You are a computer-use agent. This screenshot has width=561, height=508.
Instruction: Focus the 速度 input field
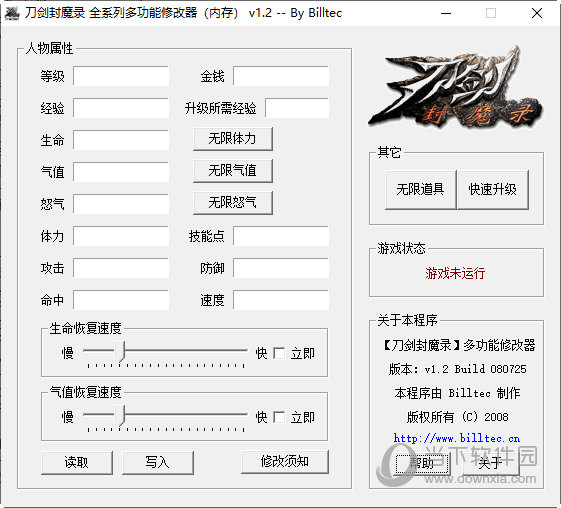point(281,300)
